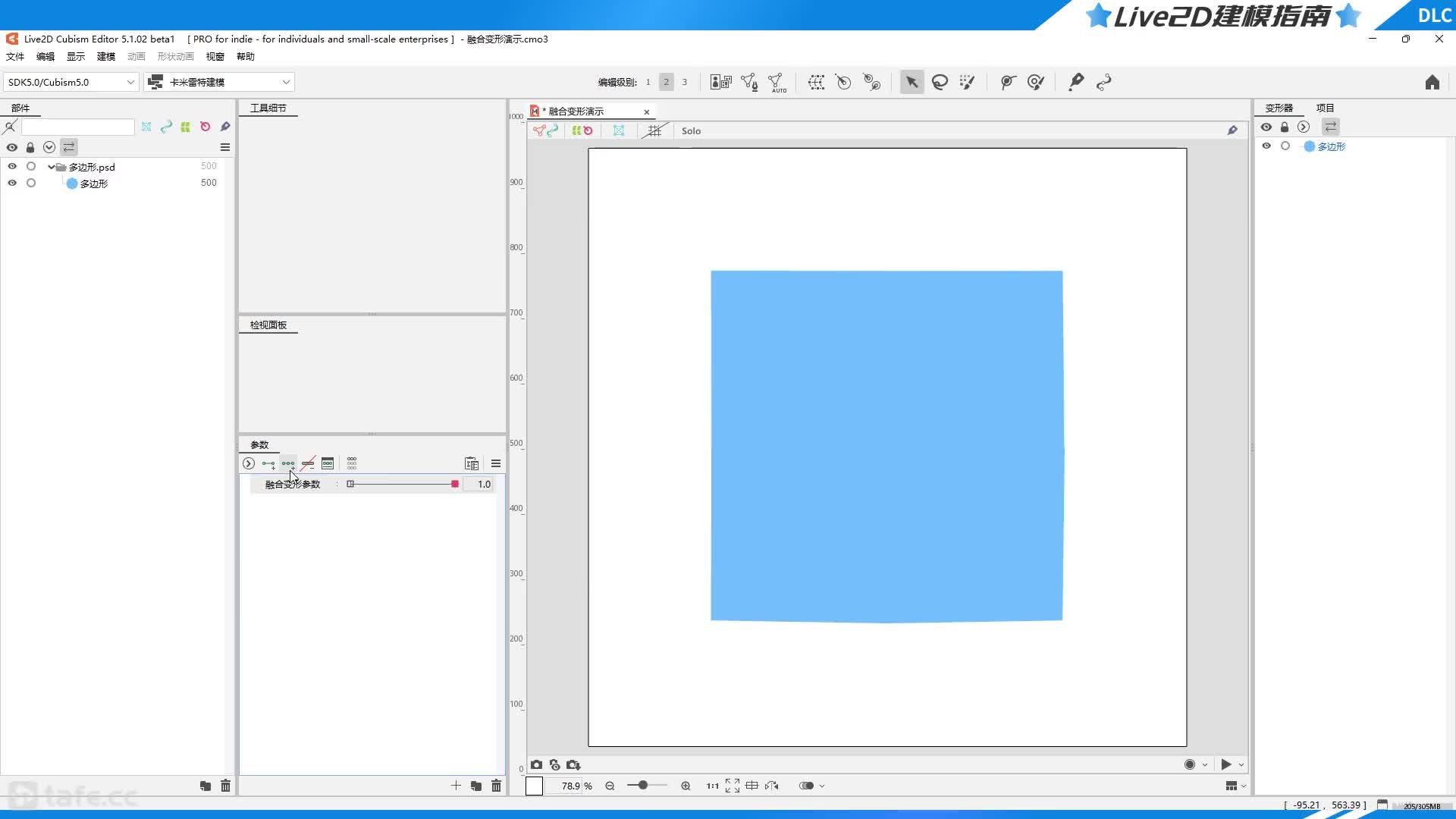The image size is (1456, 819).
Task: Select the manual mesh edit tool
Action: click(749, 82)
